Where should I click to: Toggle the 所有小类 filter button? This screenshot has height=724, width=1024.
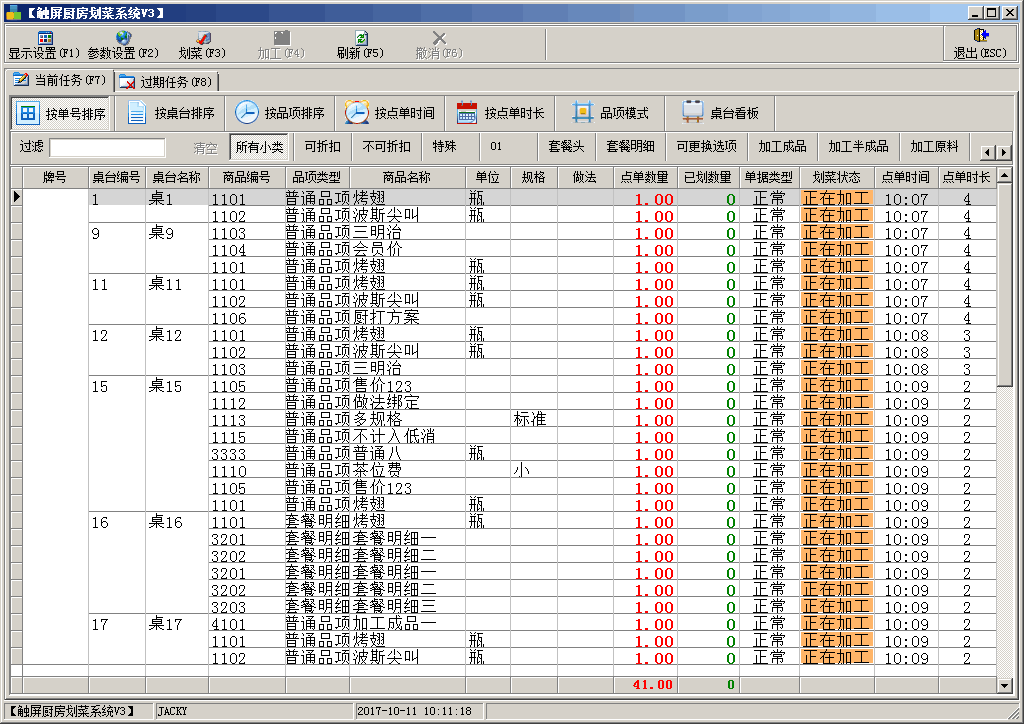coord(259,147)
